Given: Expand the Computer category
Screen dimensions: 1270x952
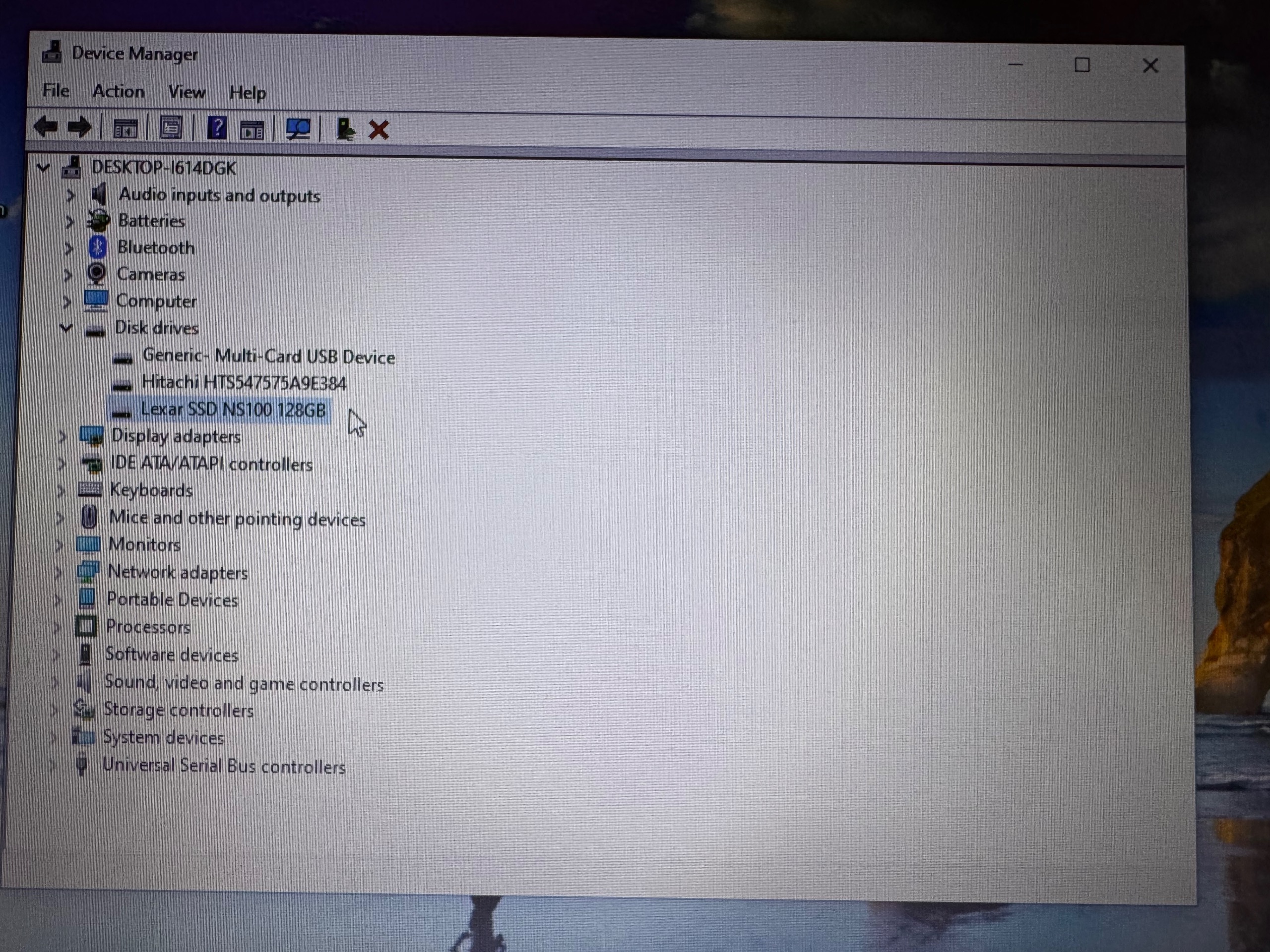Looking at the screenshot, I should [x=66, y=302].
